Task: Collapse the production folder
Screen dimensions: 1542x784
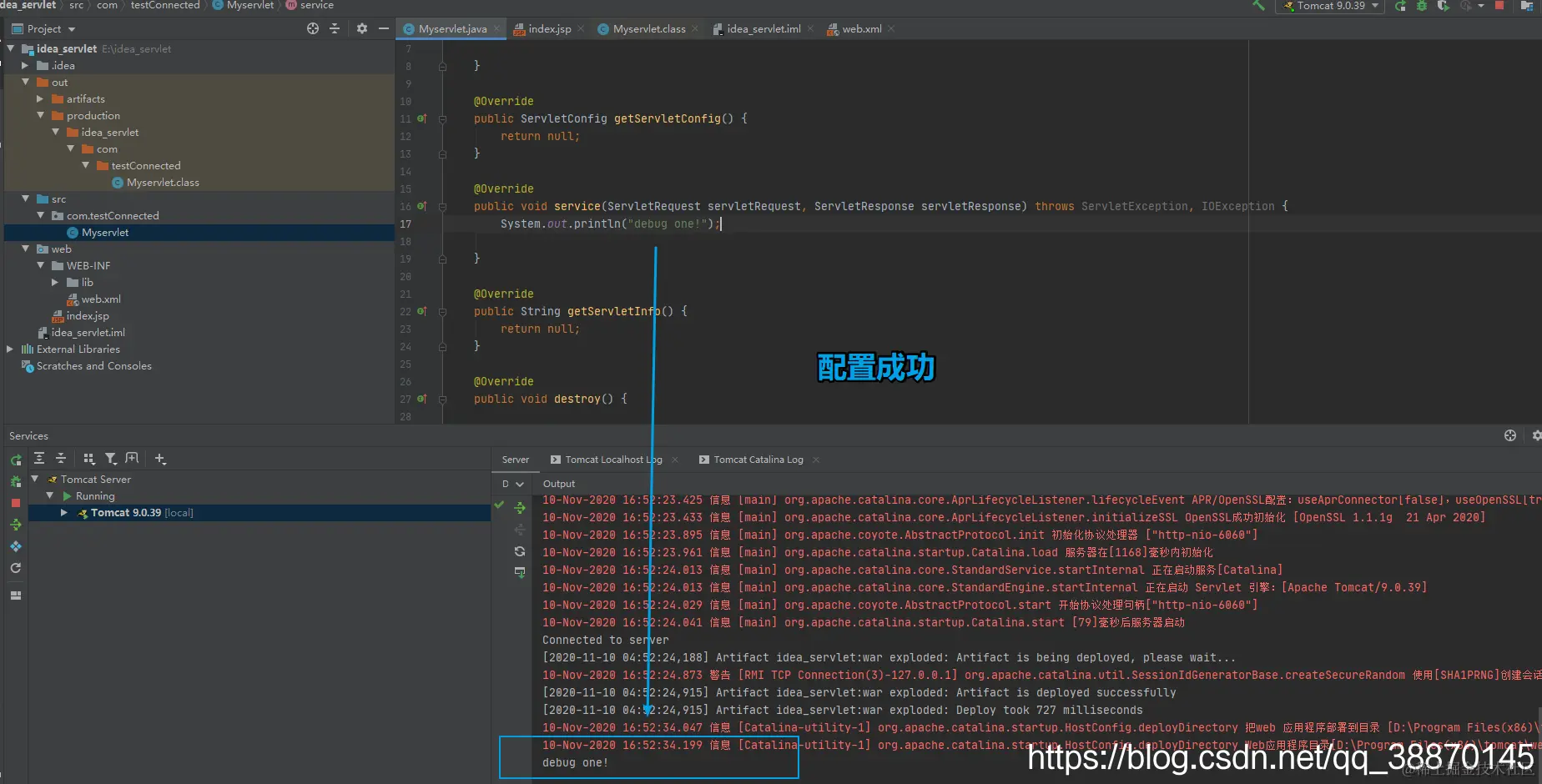Action: point(40,115)
